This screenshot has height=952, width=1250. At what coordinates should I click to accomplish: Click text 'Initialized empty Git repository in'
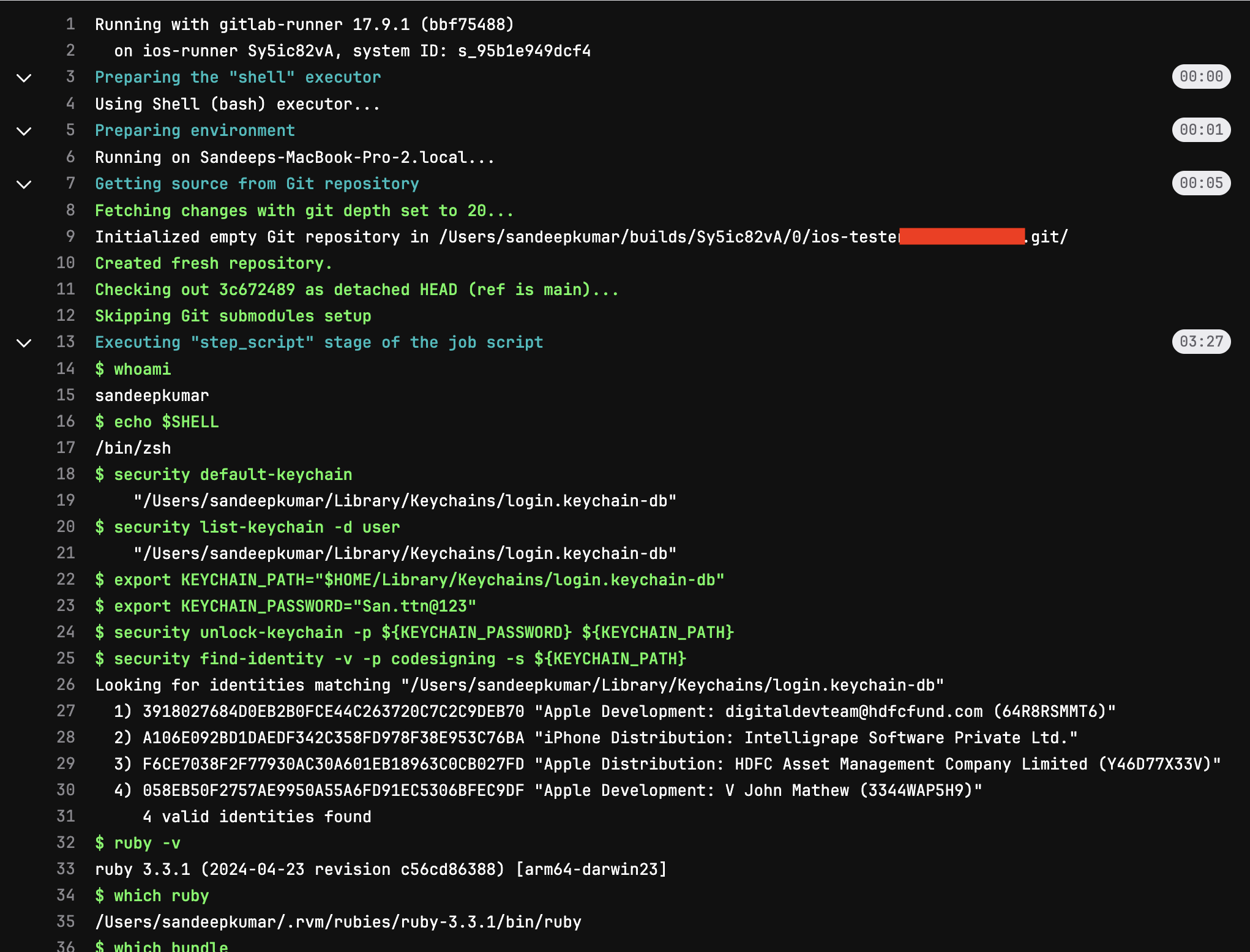click(262, 237)
